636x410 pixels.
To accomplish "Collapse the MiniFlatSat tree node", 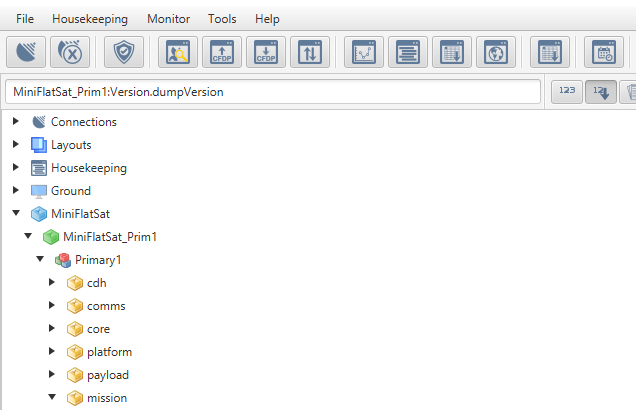I will pyautogui.click(x=16, y=214).
